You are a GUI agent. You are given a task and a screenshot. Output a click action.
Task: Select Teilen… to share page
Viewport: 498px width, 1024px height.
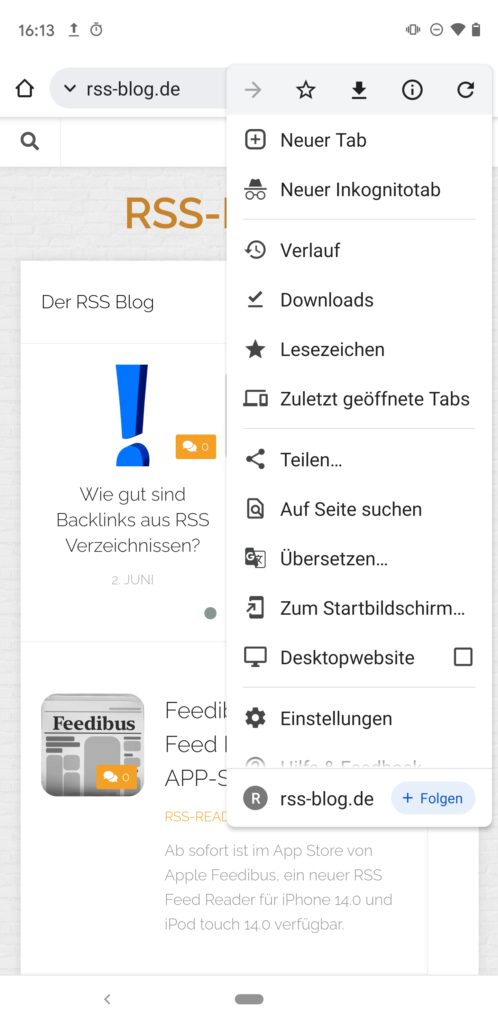[359, 460]
